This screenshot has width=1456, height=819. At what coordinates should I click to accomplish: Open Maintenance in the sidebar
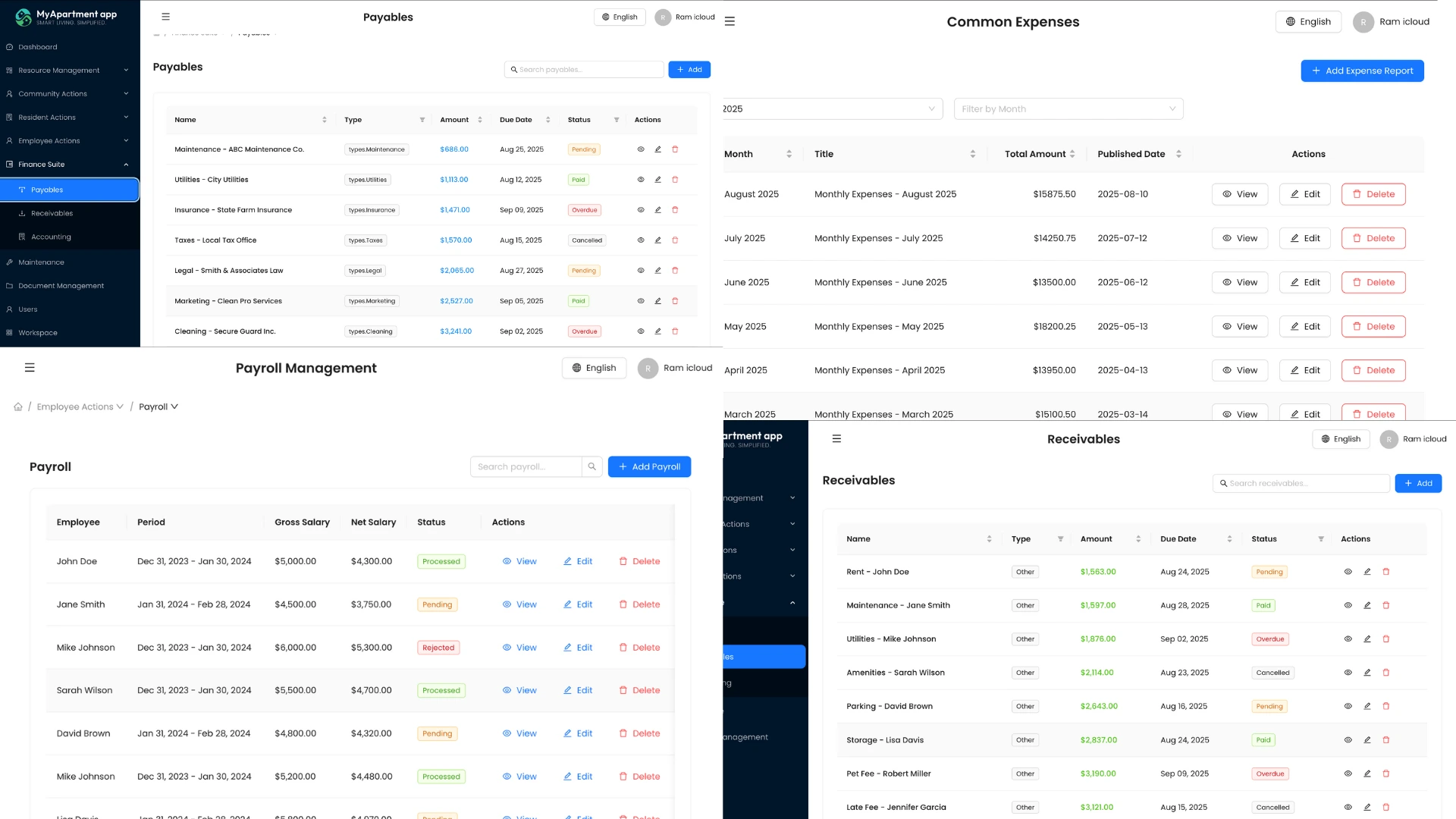coord(70,262)
